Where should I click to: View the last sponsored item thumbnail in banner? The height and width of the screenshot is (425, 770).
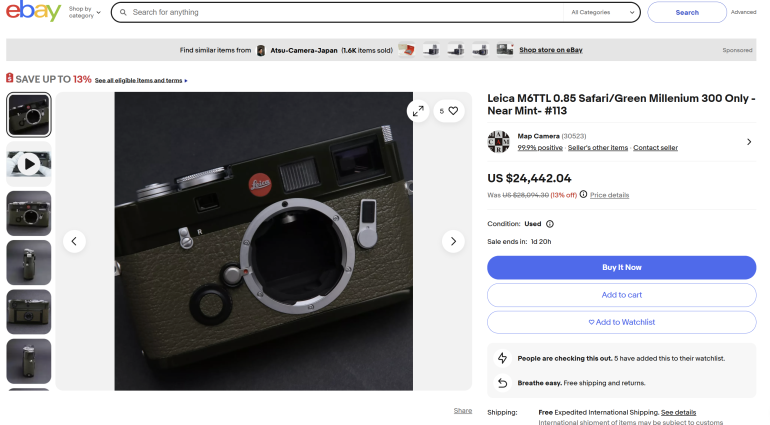pos(504,50)
